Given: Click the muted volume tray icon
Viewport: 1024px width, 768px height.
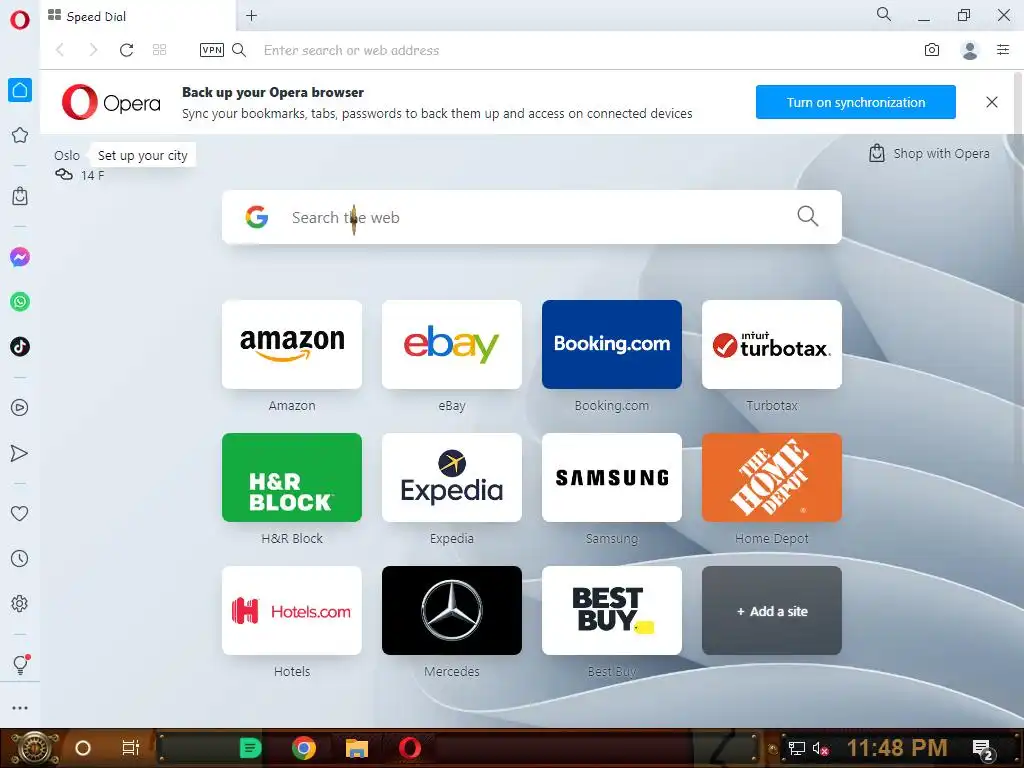Looking at the screenshot, I should click(x=820, y=748).
